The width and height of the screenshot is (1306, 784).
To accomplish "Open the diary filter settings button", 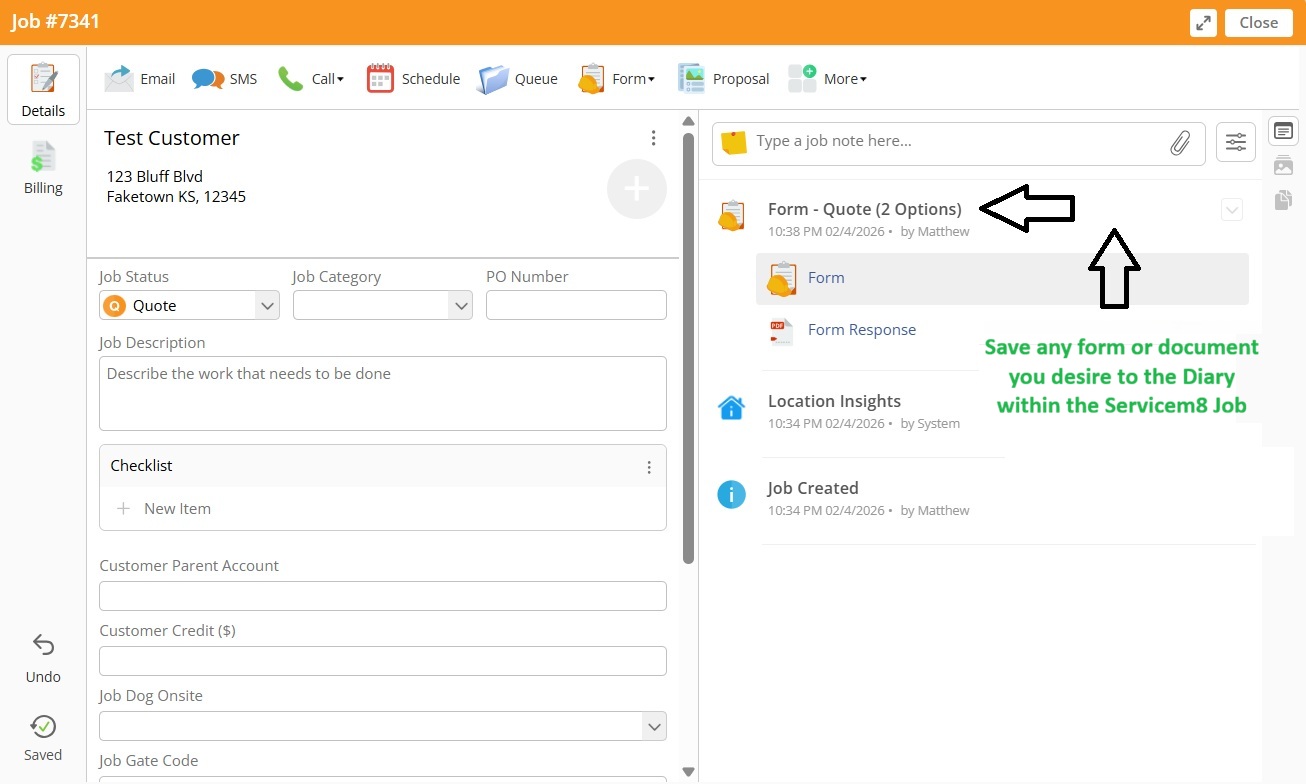I will (1236, 142).
